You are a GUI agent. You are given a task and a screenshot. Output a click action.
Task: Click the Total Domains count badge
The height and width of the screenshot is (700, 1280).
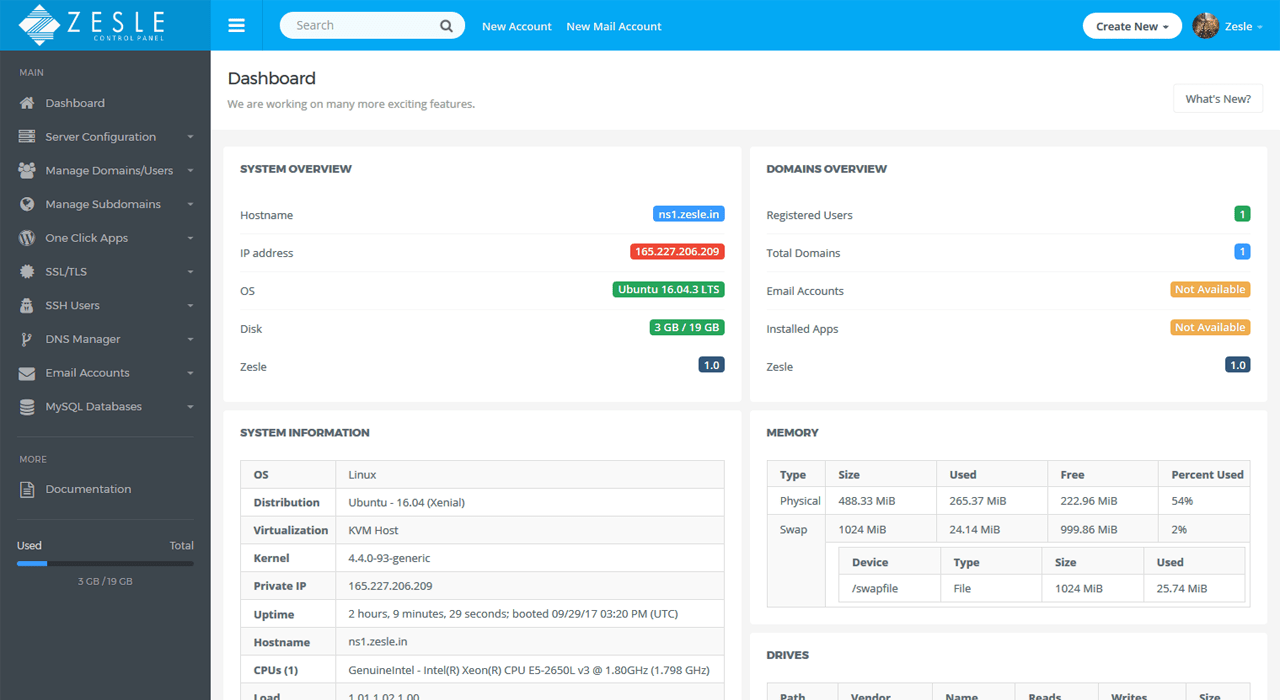point(1243,252)
